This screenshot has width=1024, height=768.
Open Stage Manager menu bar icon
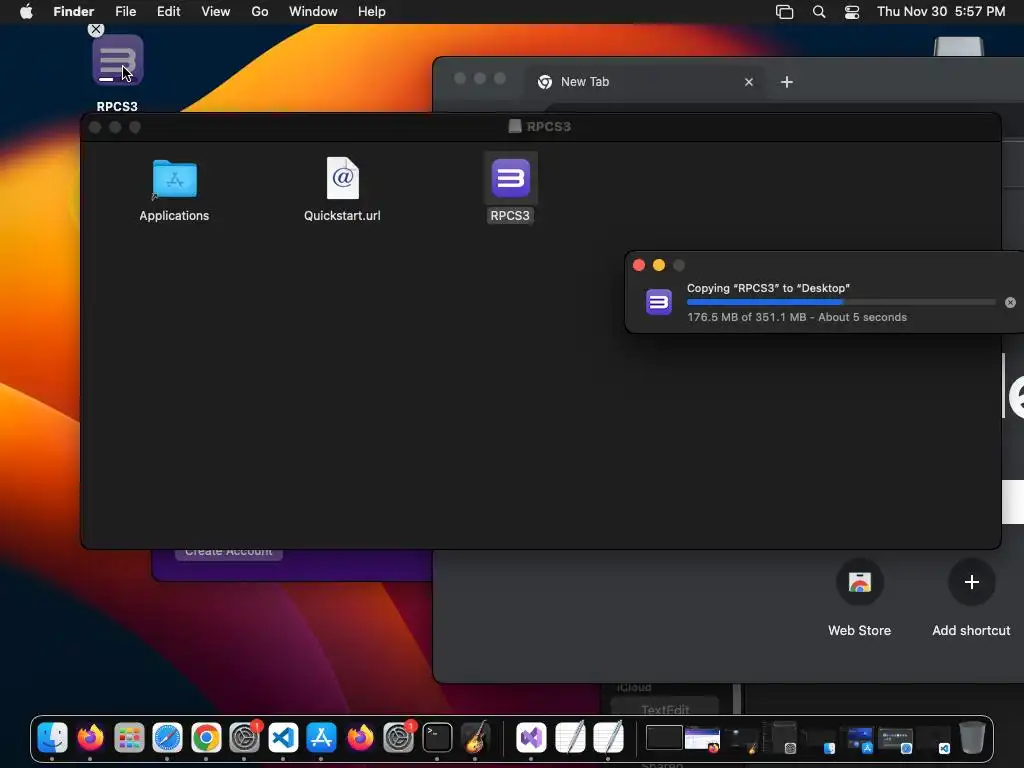[x=784, y=12]
